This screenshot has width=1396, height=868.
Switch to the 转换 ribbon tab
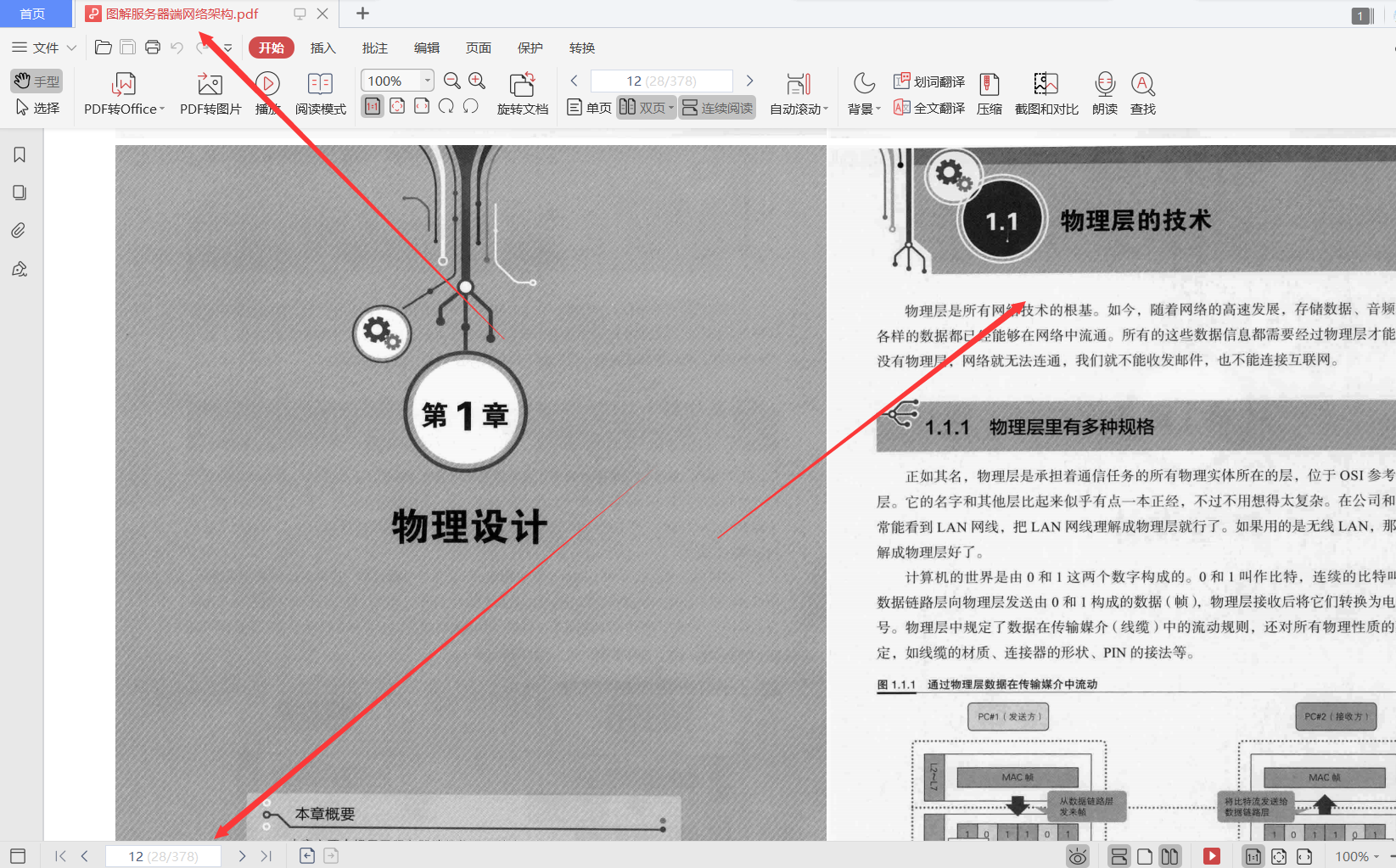click(x=582, y=48)
